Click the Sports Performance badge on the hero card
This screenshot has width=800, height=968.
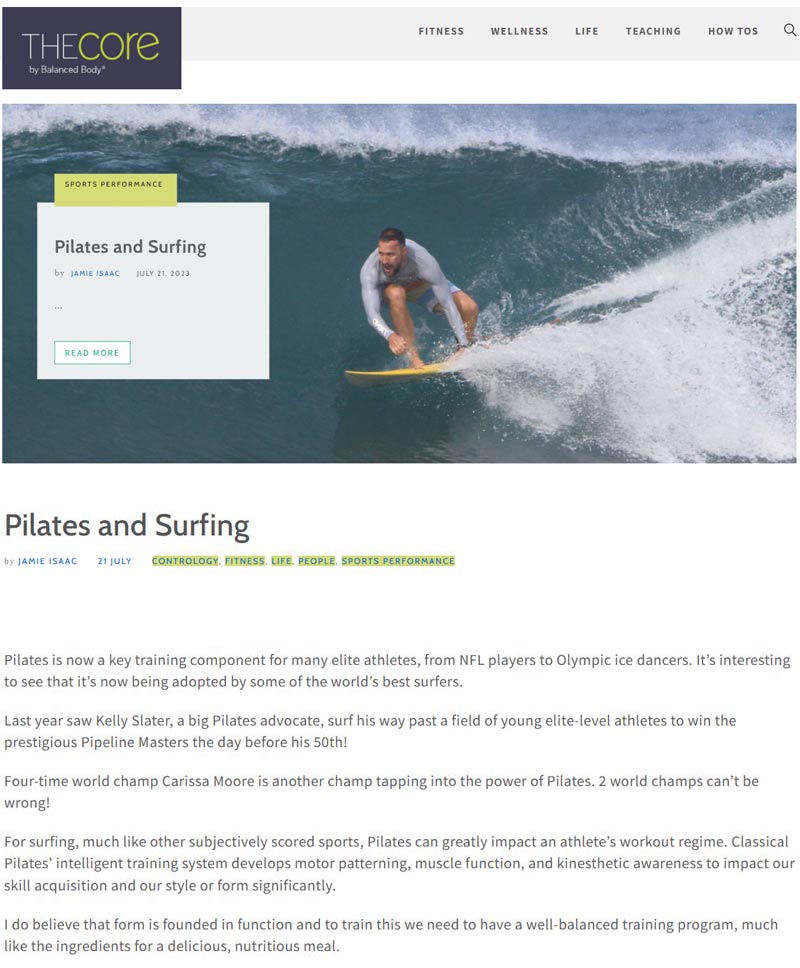pyautogui.click(x=114, y=185)
